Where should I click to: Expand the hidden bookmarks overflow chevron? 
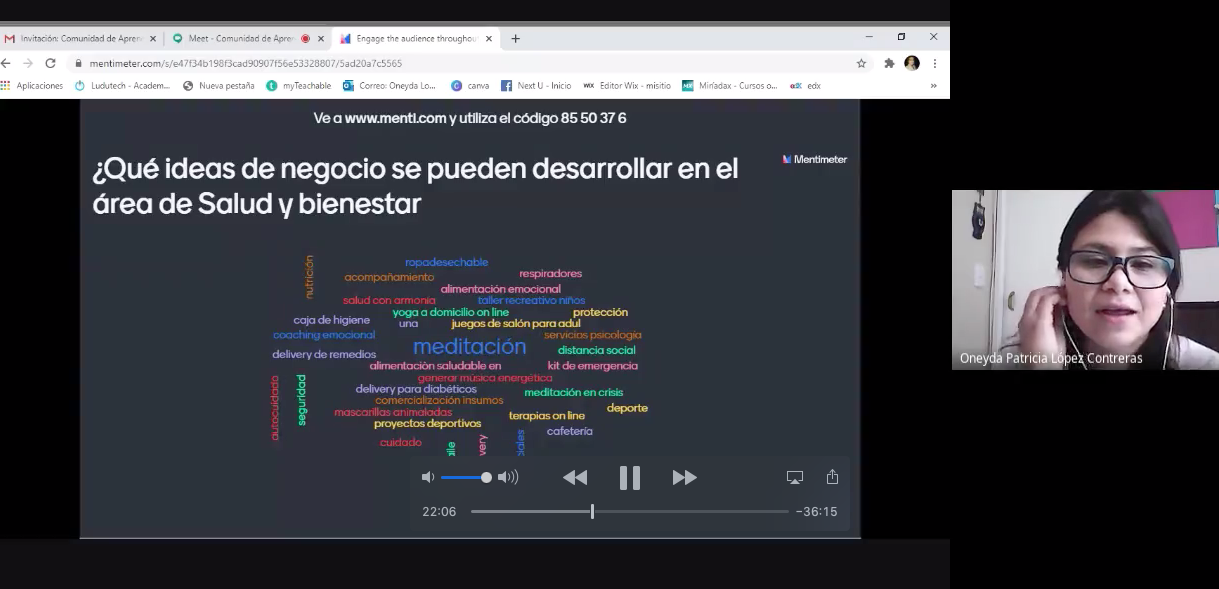(933, 86)
